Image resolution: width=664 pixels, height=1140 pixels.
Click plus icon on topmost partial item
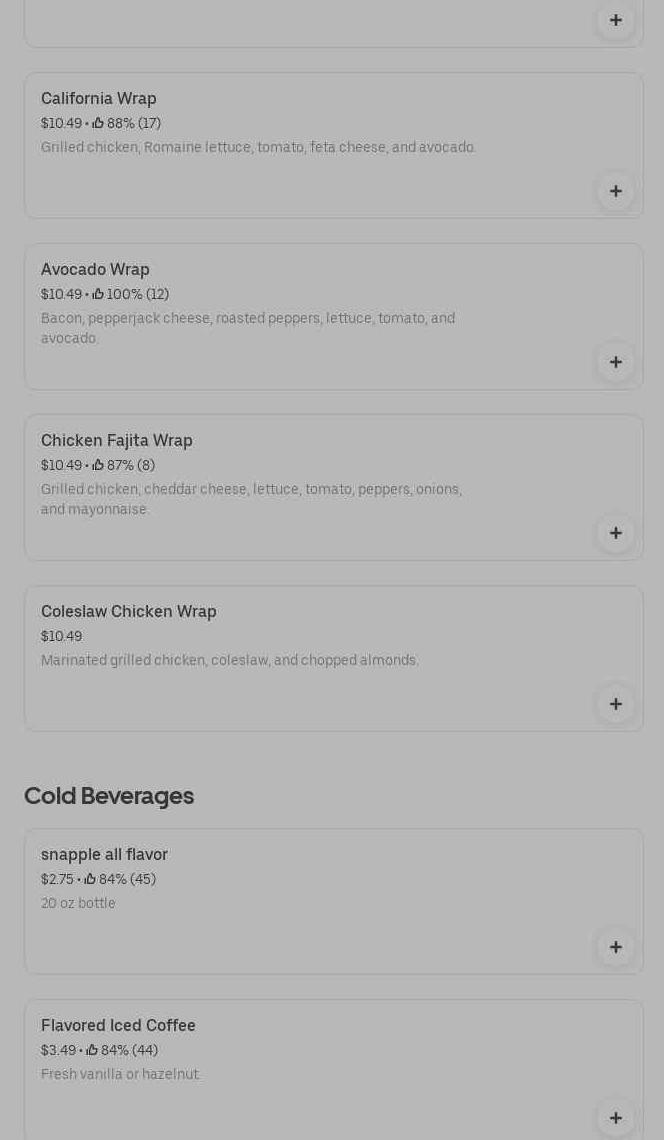pos(615,20)
